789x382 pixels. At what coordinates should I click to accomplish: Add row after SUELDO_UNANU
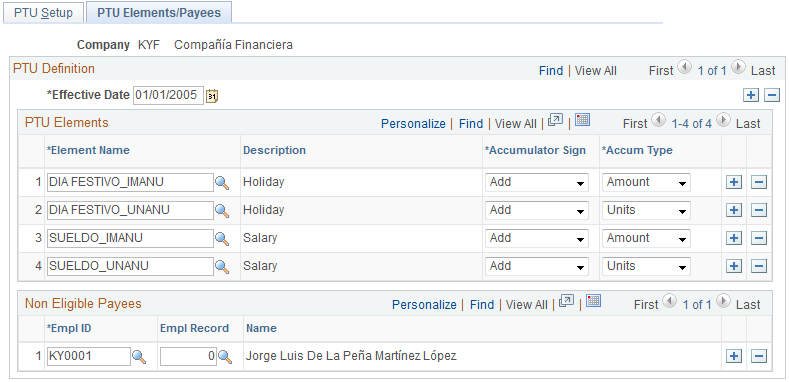[x=734, y=266]
